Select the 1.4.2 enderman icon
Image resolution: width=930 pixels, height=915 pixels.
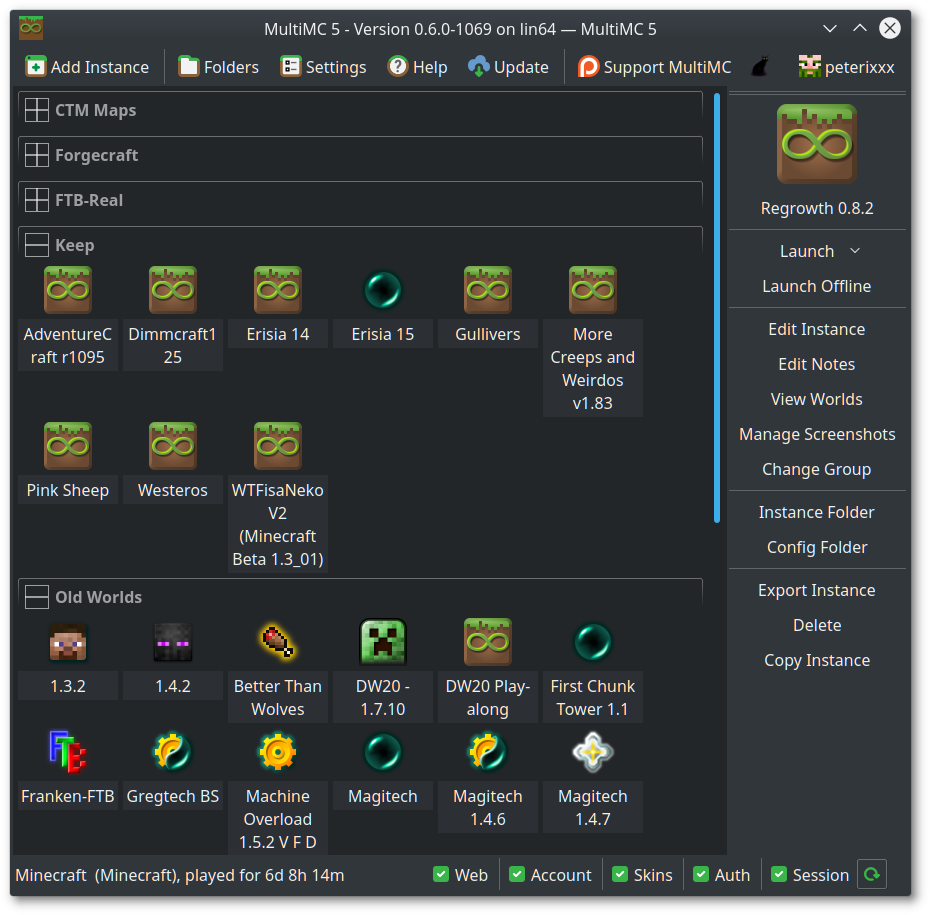click(173, 642)
